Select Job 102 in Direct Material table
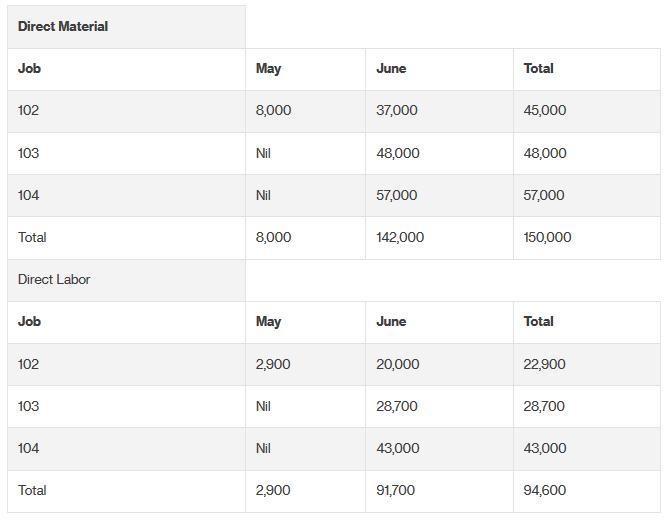The image size is (667, 521). point(29,111)
